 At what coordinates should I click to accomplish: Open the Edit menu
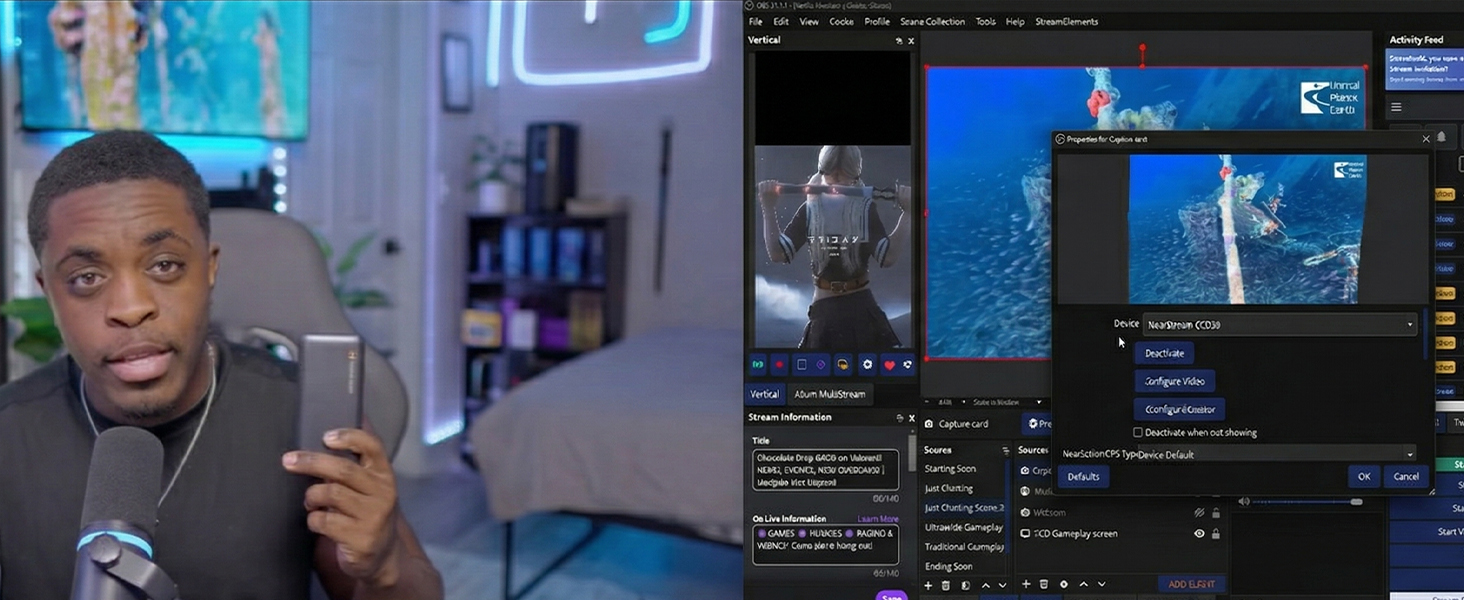click(781, 21)
